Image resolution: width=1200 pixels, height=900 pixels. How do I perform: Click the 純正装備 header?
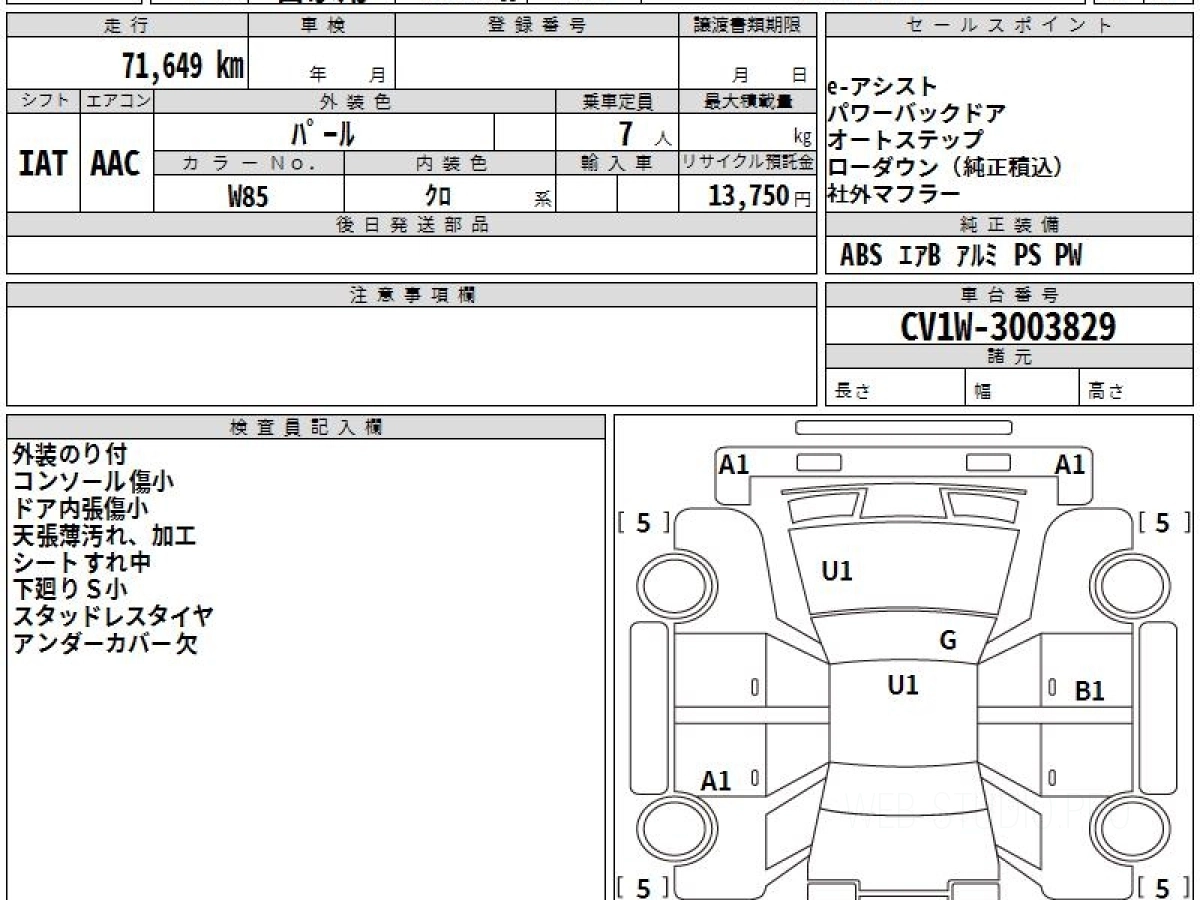point(1010,225)
